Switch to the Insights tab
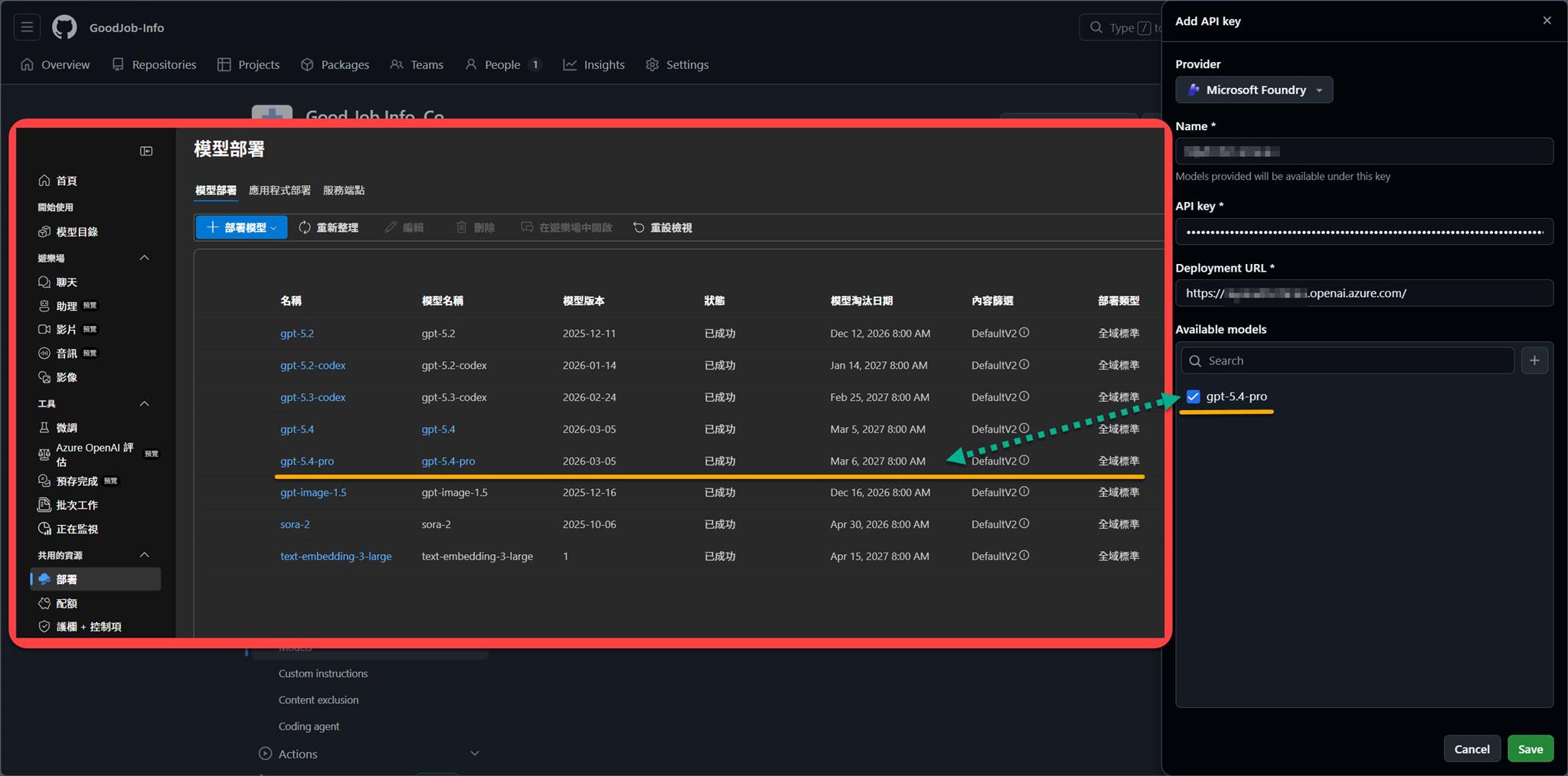1568x776 pixels. point(594,65)
